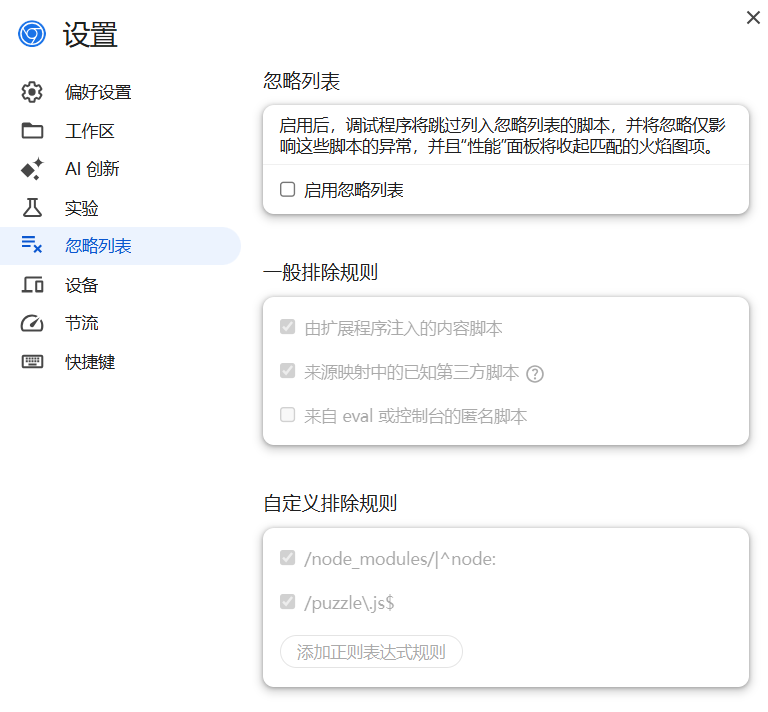Toggle the 由扩展程序注入的内容脚本 checkbox

pyautogui.click(x=288, y=328)
